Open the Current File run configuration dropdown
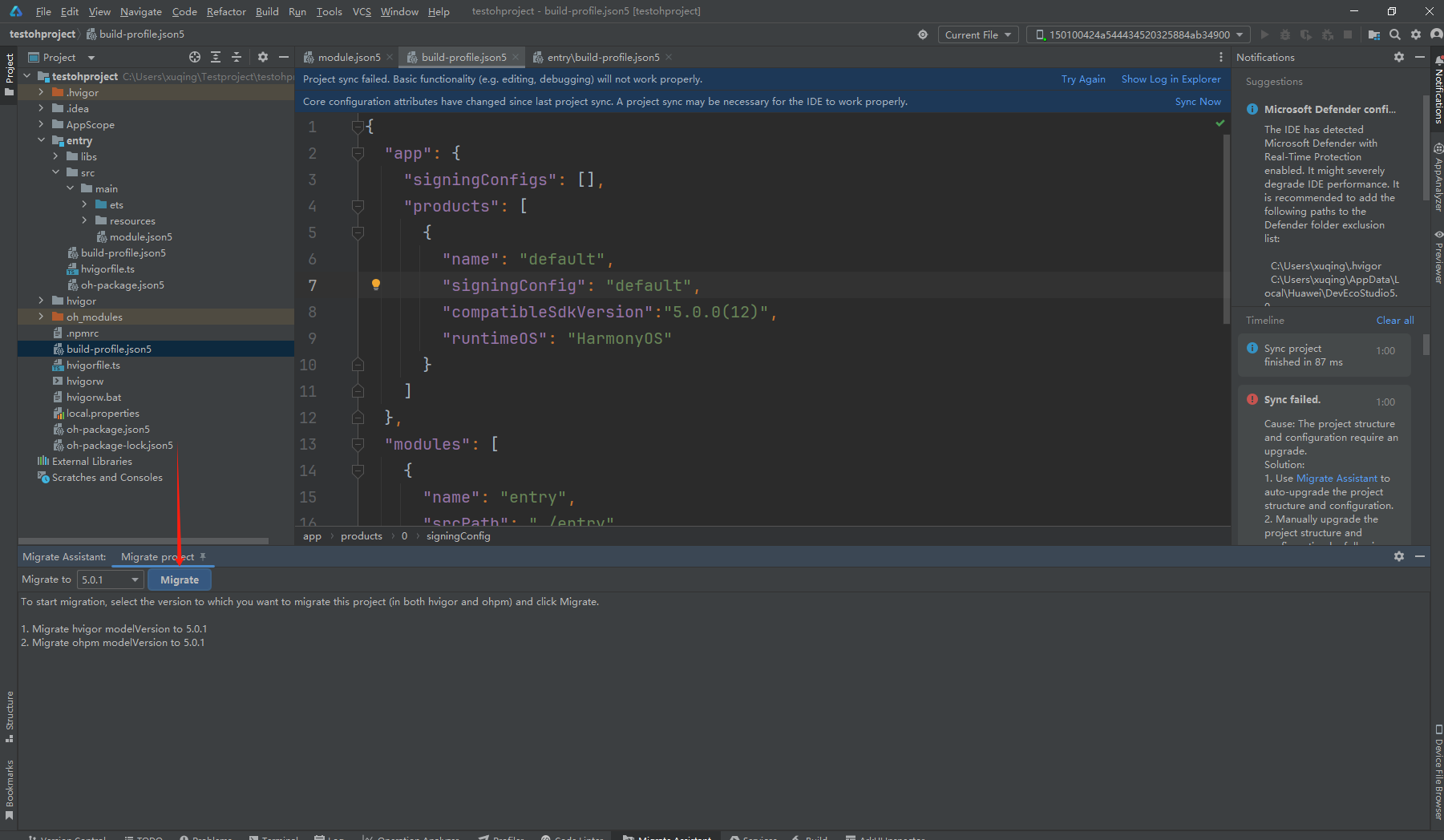Screen dimensions: 1444x840 click(x=978, y=34)
